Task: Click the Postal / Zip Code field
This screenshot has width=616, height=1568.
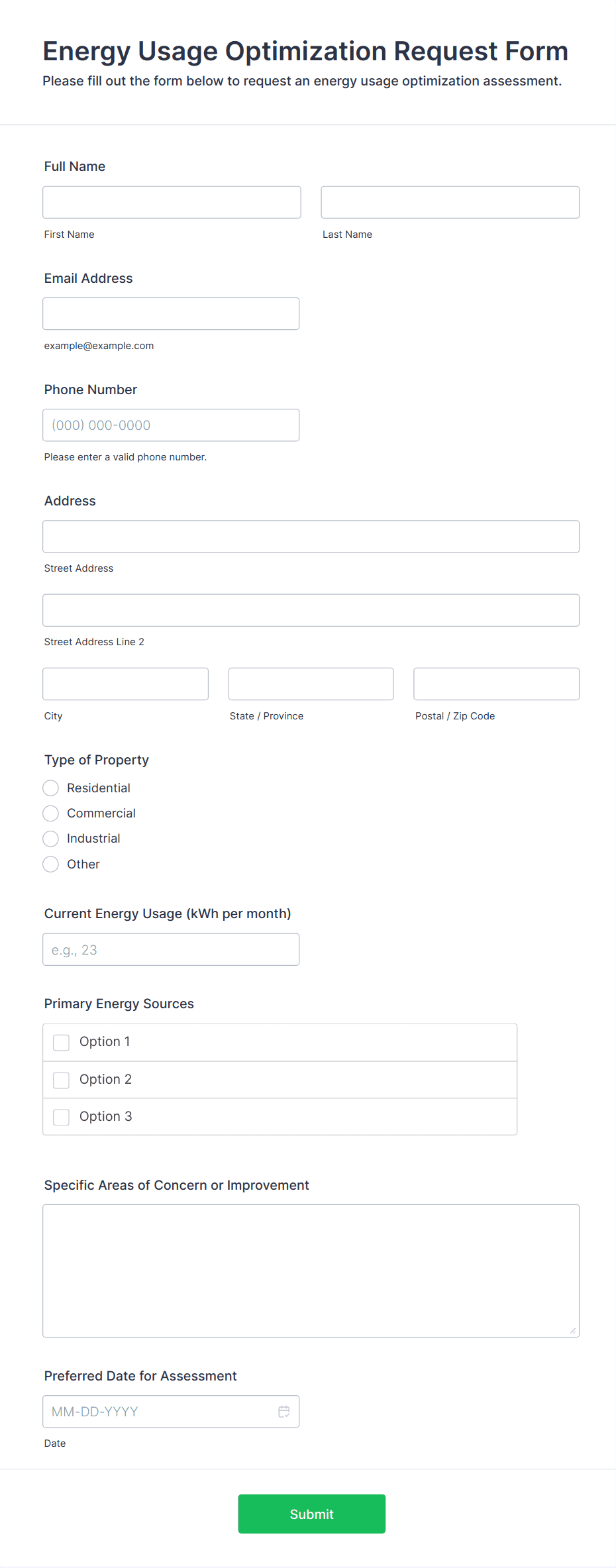Action: coord(496,684)
